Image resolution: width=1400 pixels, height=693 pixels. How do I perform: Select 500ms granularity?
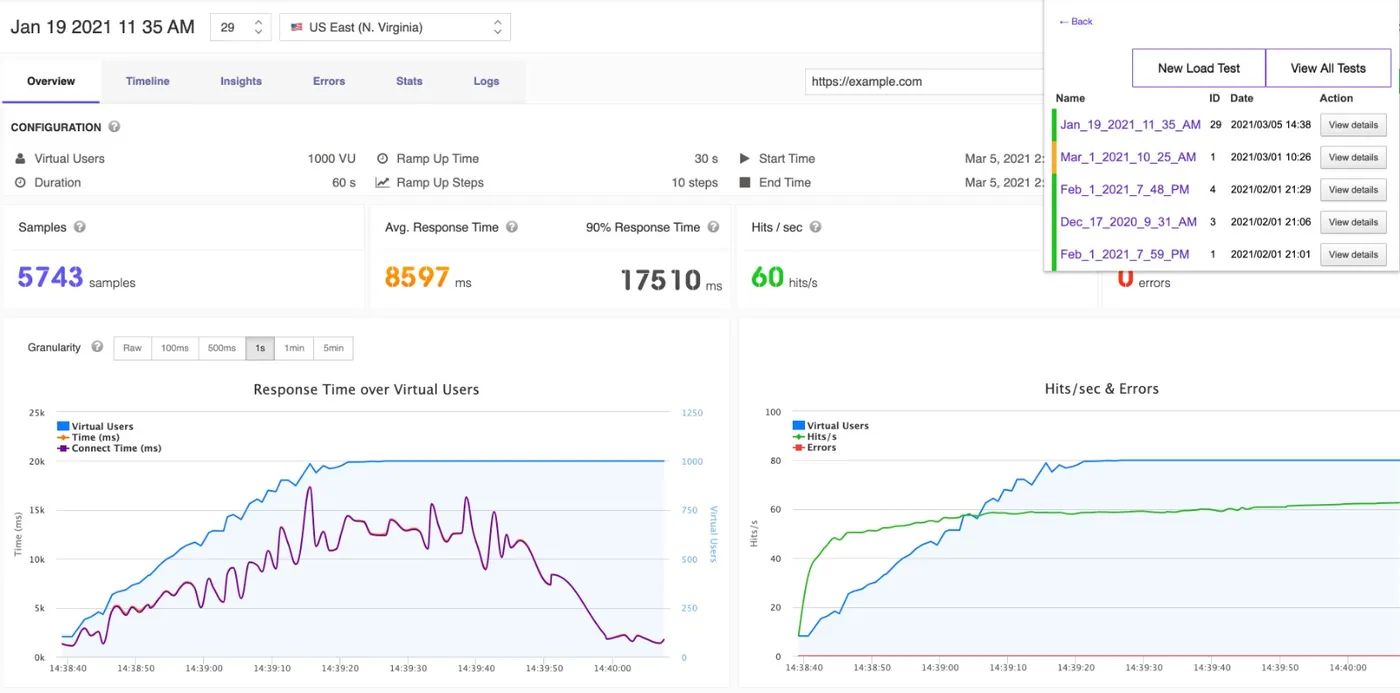pos(222,348)
